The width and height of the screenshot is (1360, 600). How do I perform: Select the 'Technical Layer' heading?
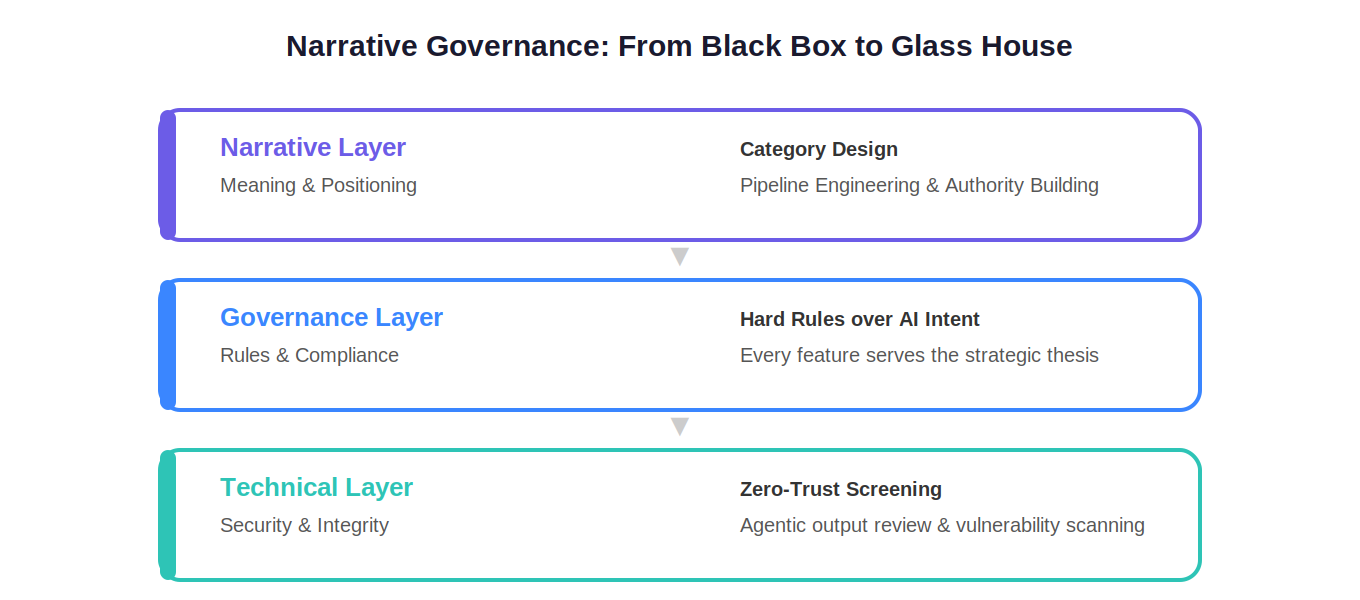316,487
